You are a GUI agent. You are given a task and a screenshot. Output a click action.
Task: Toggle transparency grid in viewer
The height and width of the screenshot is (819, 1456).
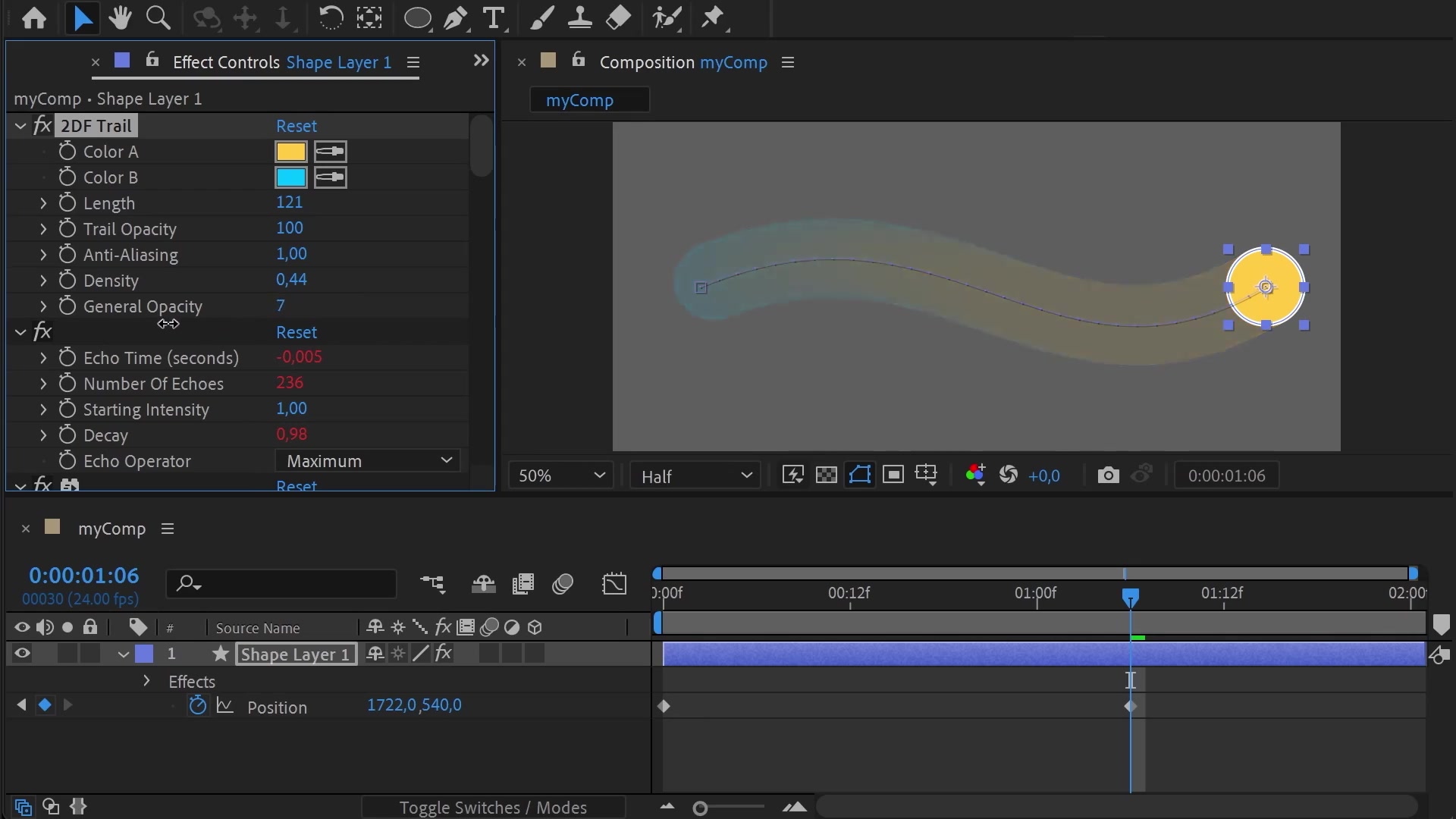pos(826,475)
